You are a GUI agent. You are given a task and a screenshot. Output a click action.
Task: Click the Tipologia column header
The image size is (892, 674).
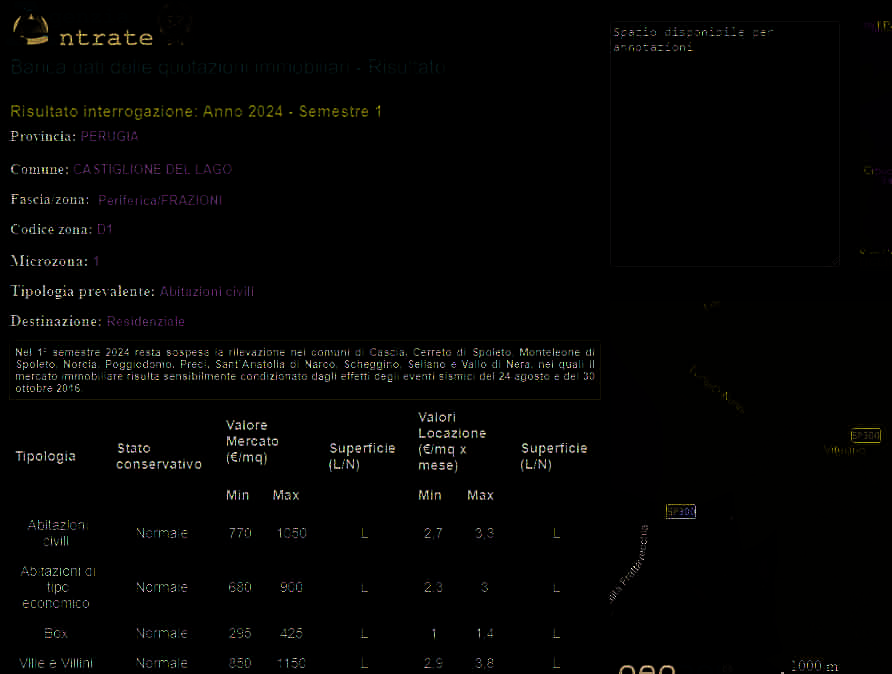tap(45, 456)
